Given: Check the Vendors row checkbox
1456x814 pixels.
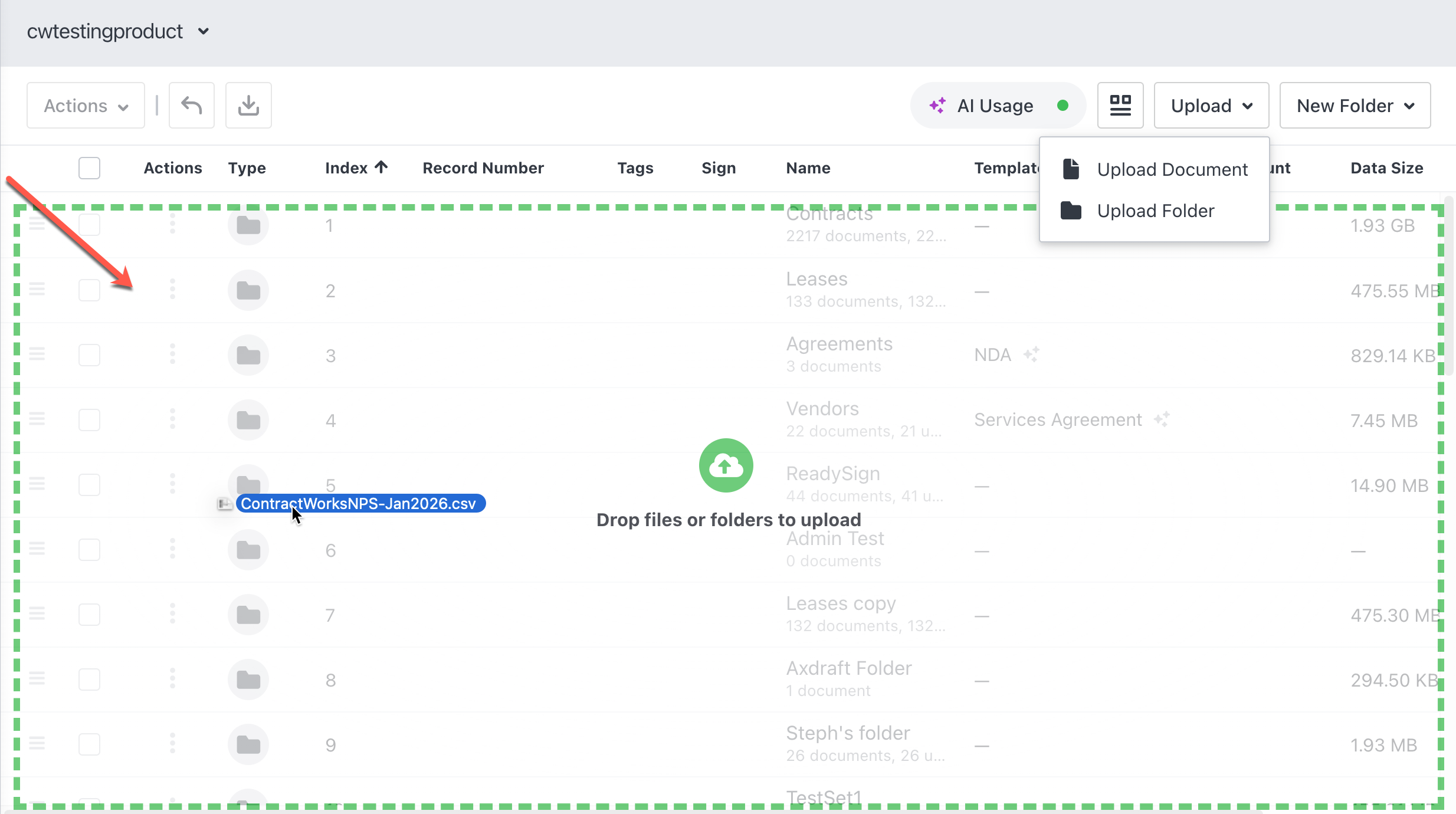Looking at the screenshot, I should 89,420.
